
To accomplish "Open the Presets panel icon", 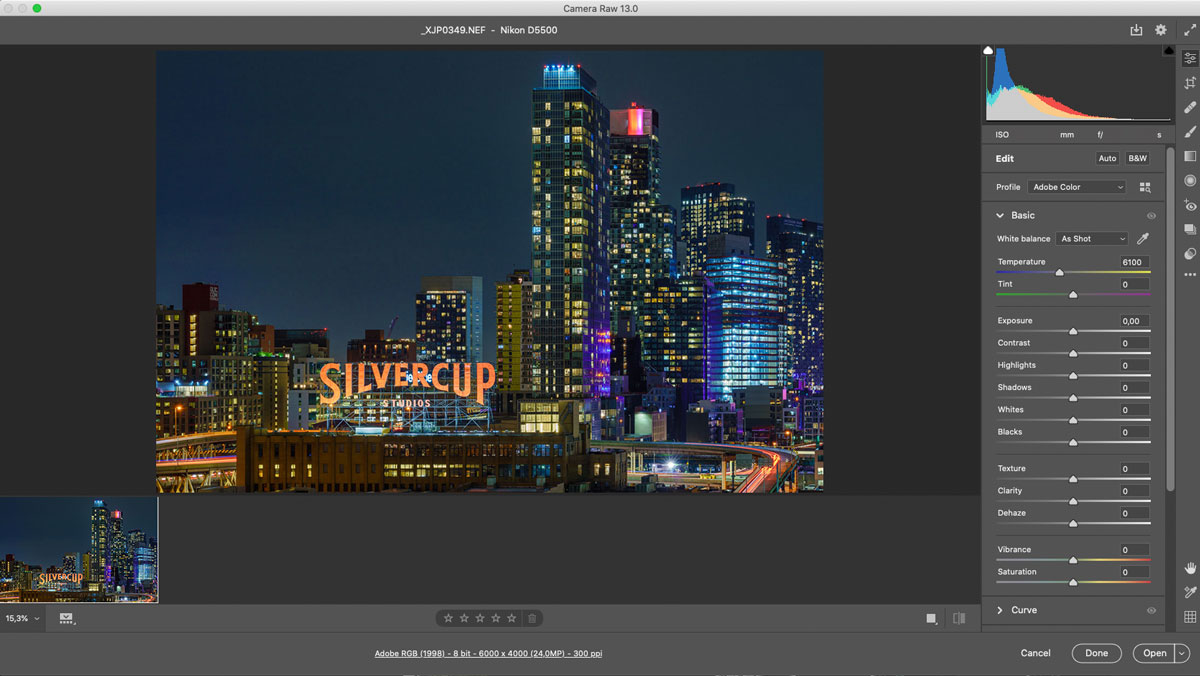I will tap(1190, 254).
